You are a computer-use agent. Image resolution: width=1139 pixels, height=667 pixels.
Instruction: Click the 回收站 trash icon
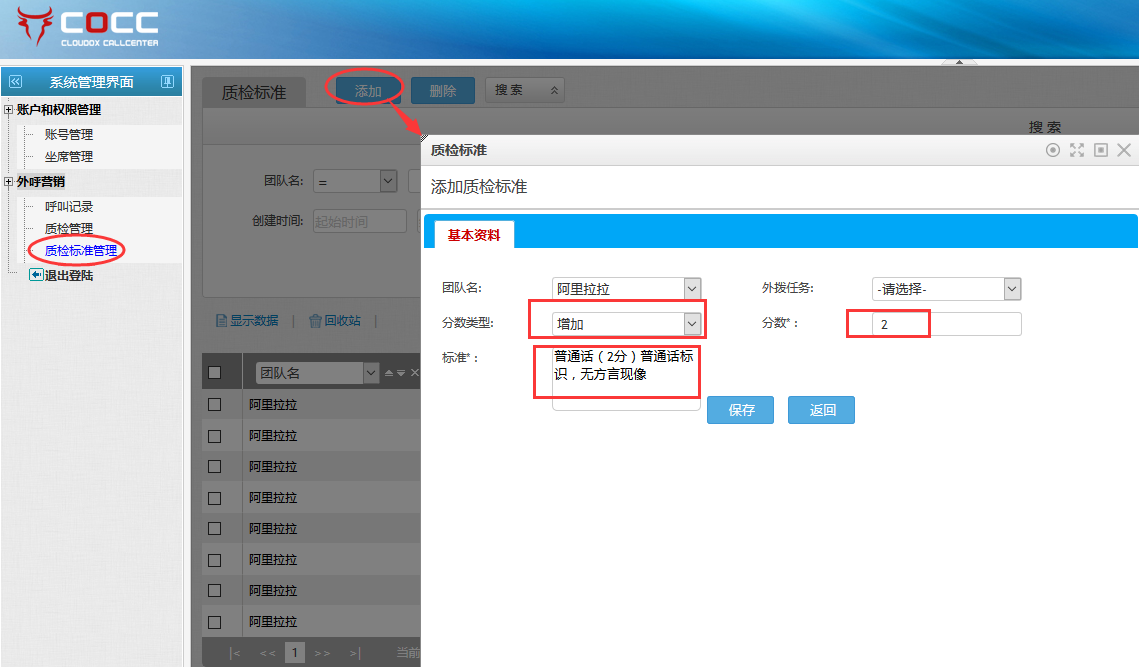(315, 321)
